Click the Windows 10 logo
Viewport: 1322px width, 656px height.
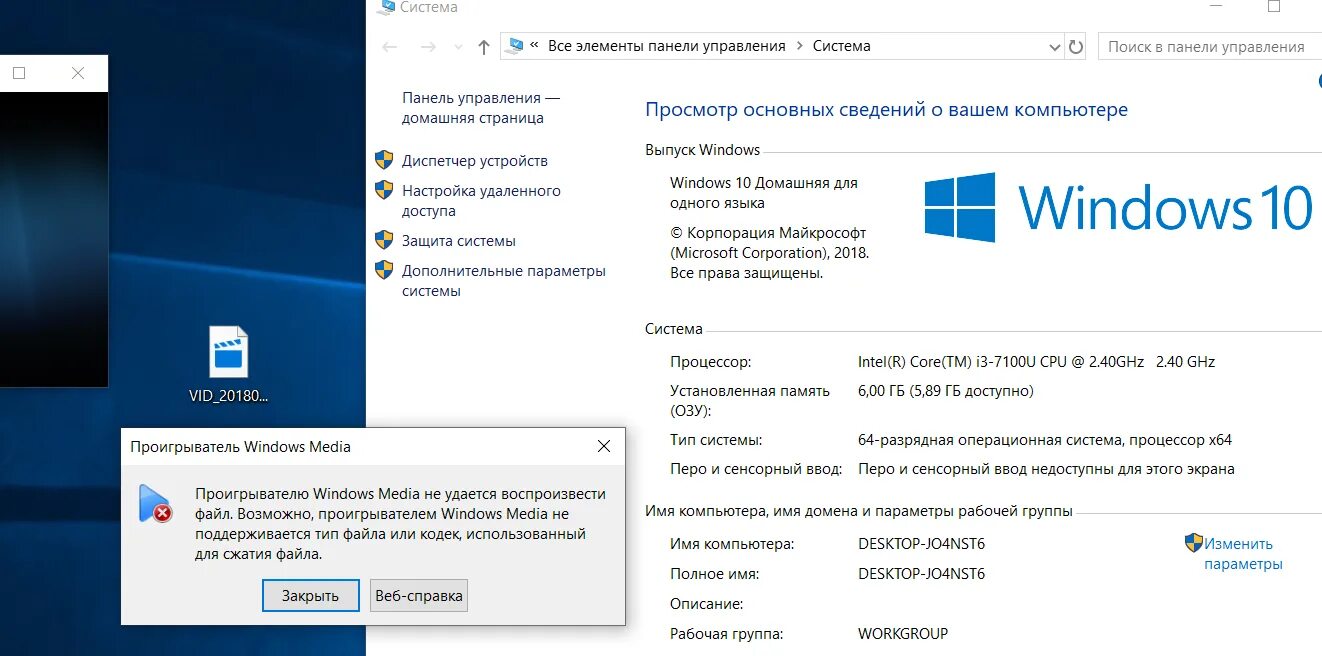[1118, 207]
